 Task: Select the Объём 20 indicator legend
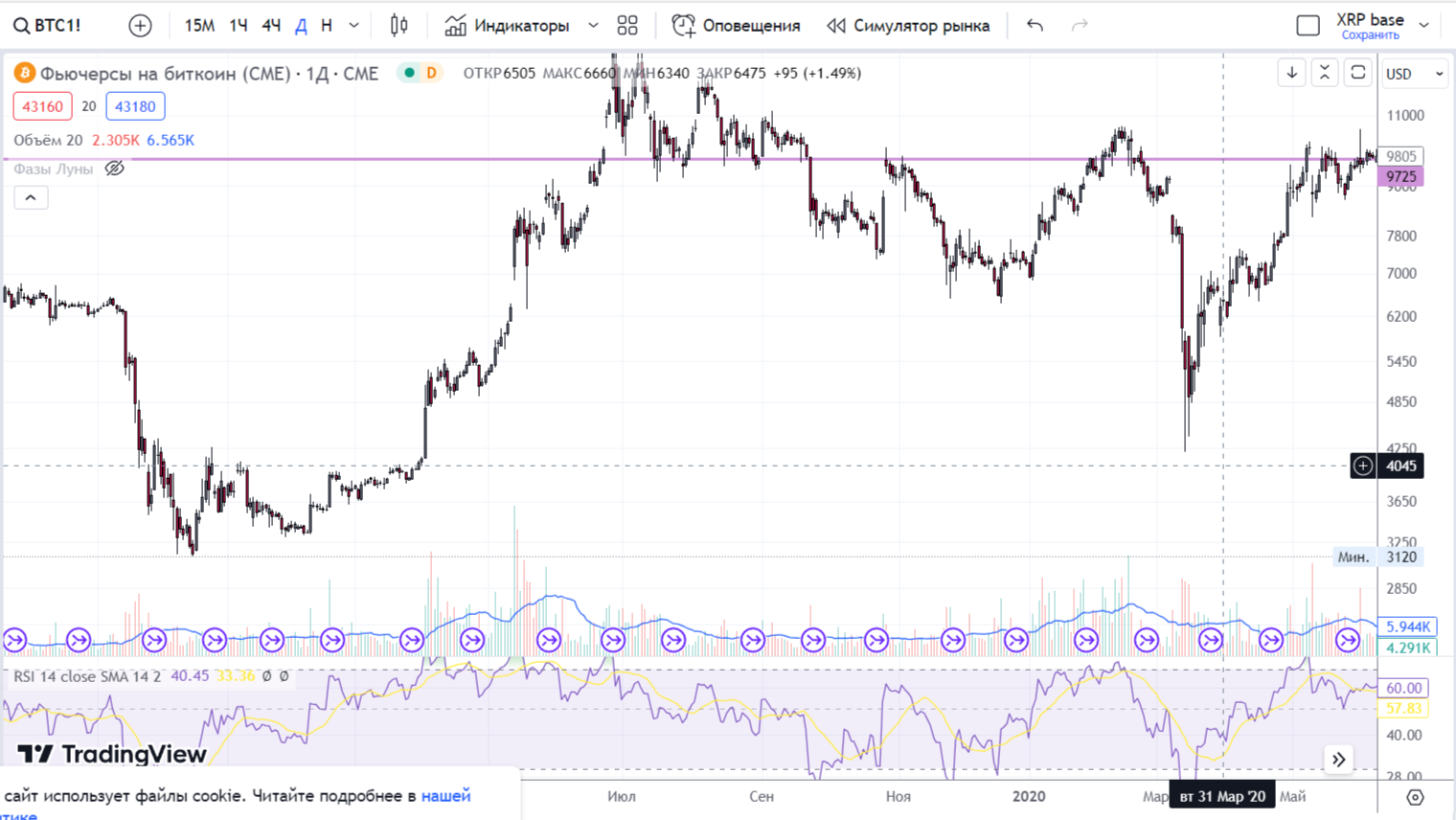[48, 140]
